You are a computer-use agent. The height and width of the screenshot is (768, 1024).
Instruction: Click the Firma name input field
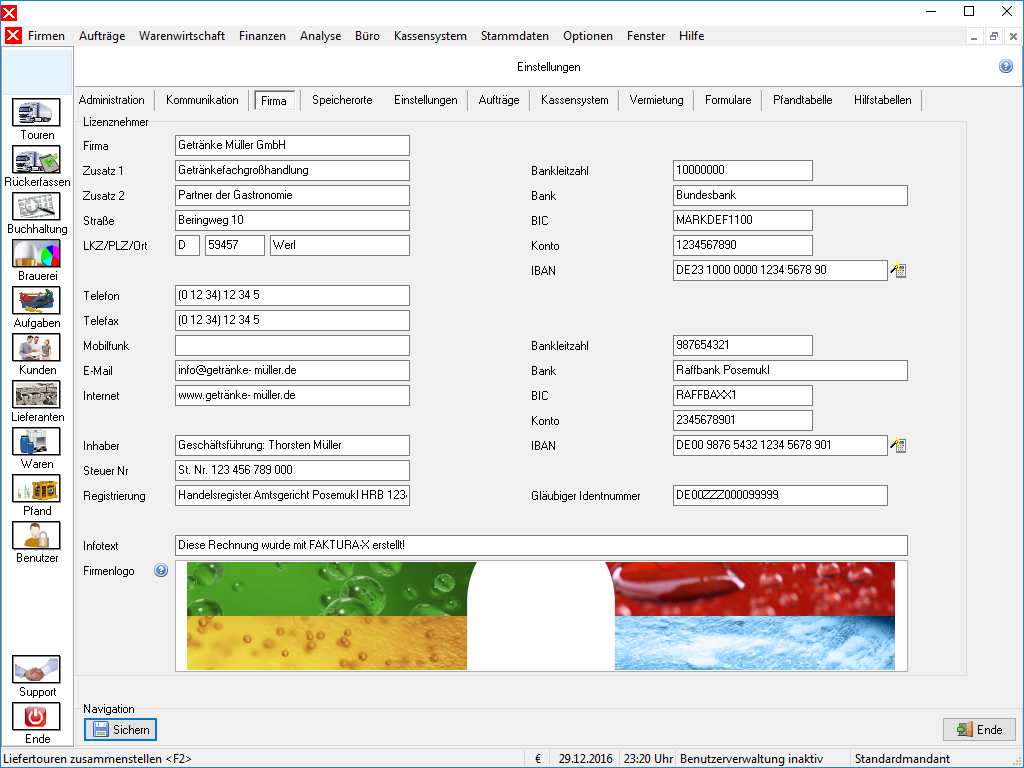292,146
